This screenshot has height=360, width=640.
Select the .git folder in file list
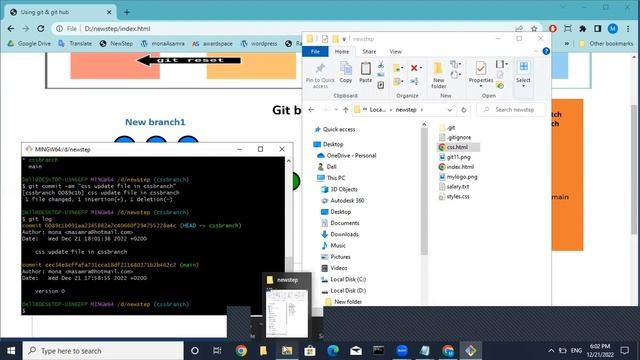pos(447,128)
